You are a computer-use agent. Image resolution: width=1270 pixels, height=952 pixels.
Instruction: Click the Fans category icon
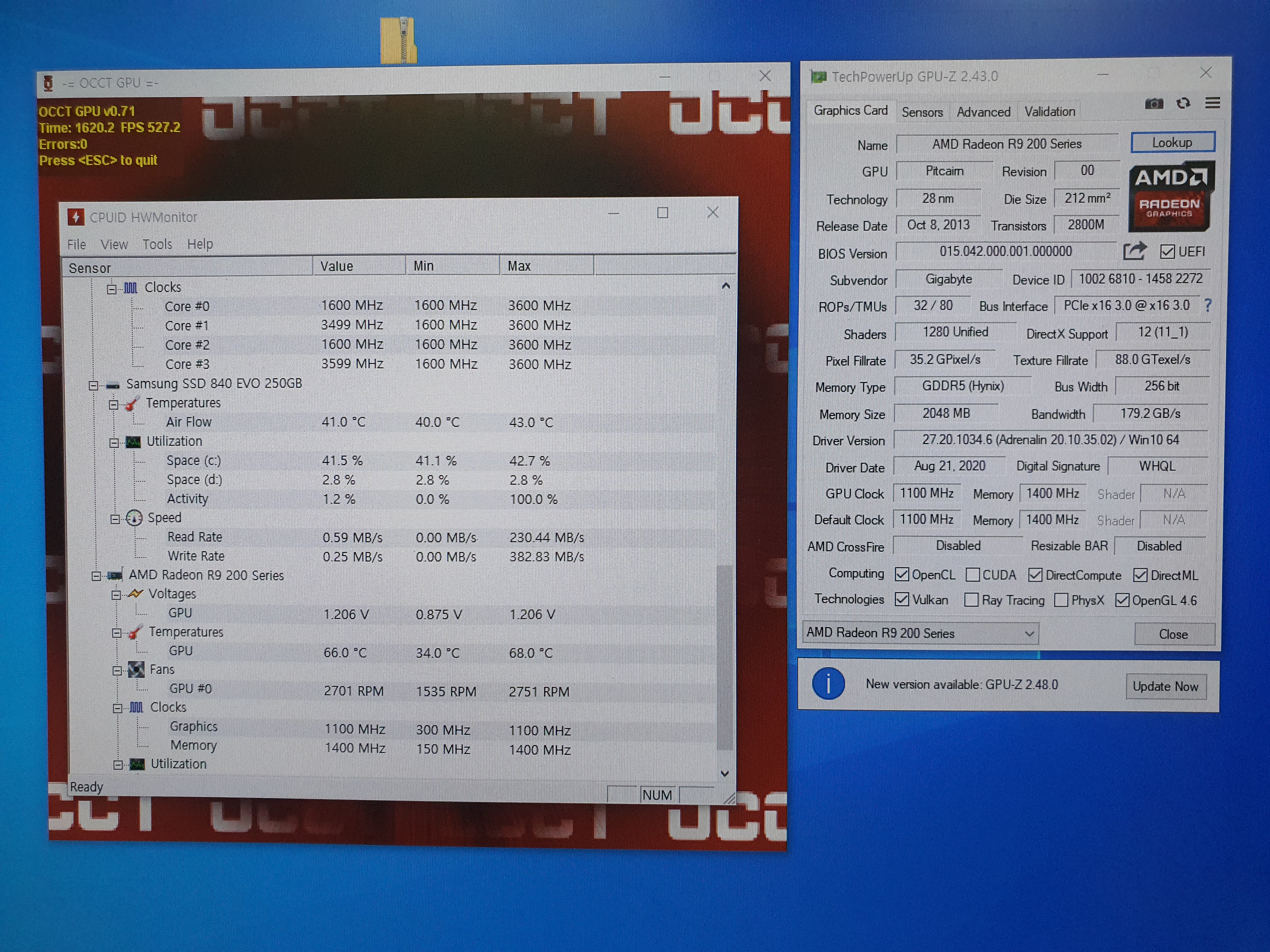click(136, 670)
